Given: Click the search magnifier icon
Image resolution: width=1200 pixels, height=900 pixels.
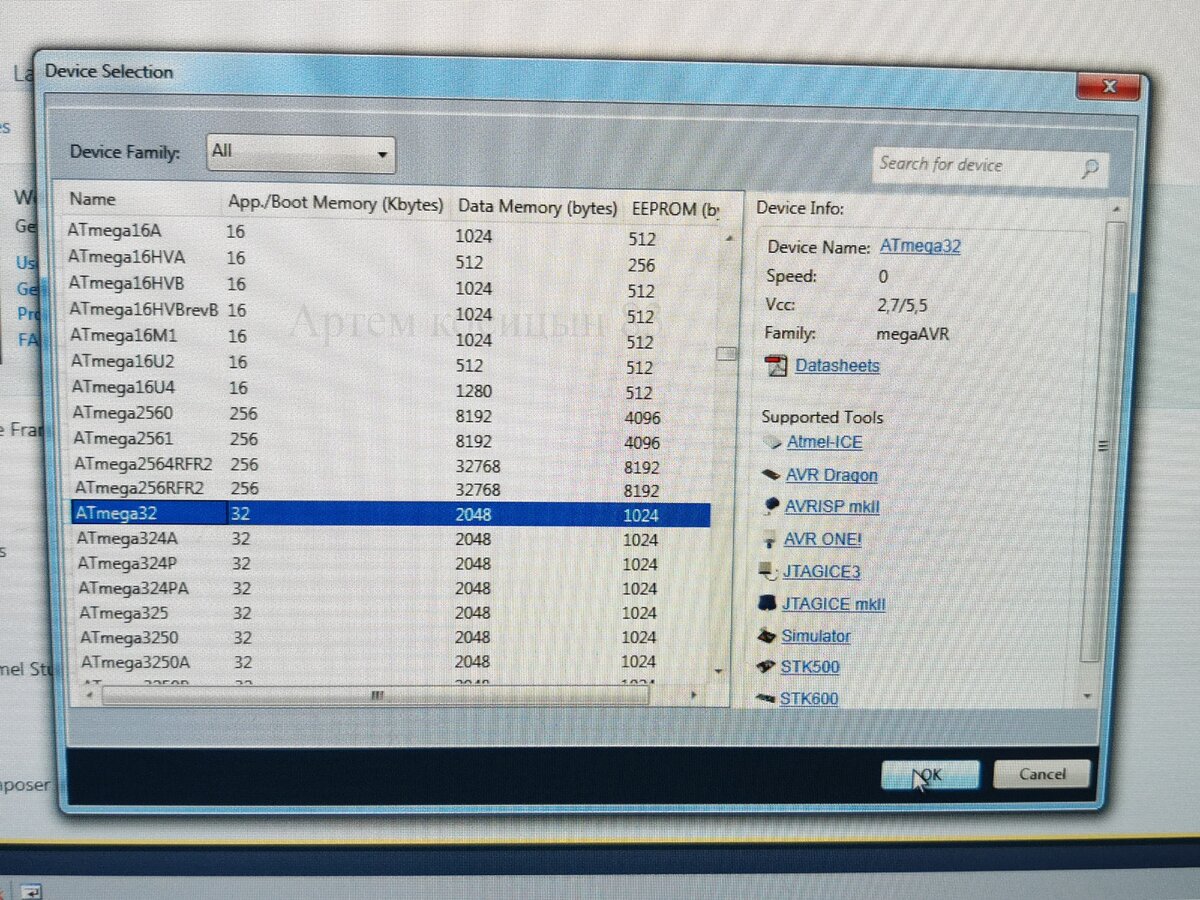Looking at the screenshot, I should click(1090, 168).
